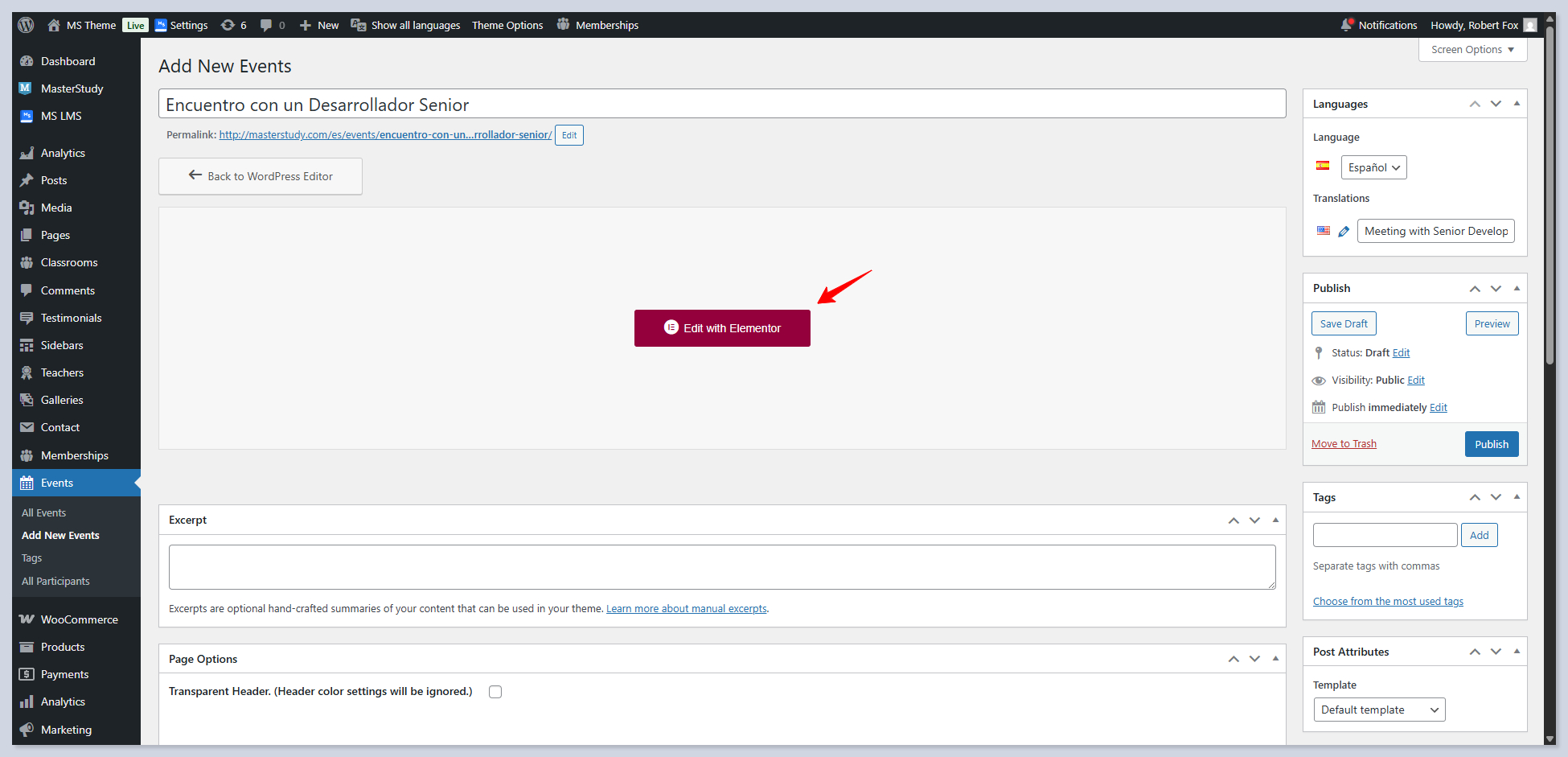
Task: Click the WooCommerce sidebar icon
Action: 27,619
